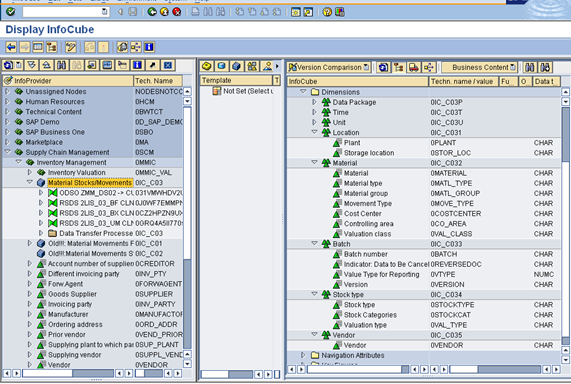
Task: Click the hierarchy tree icon in application toolbar
Action: click(51, 47)
